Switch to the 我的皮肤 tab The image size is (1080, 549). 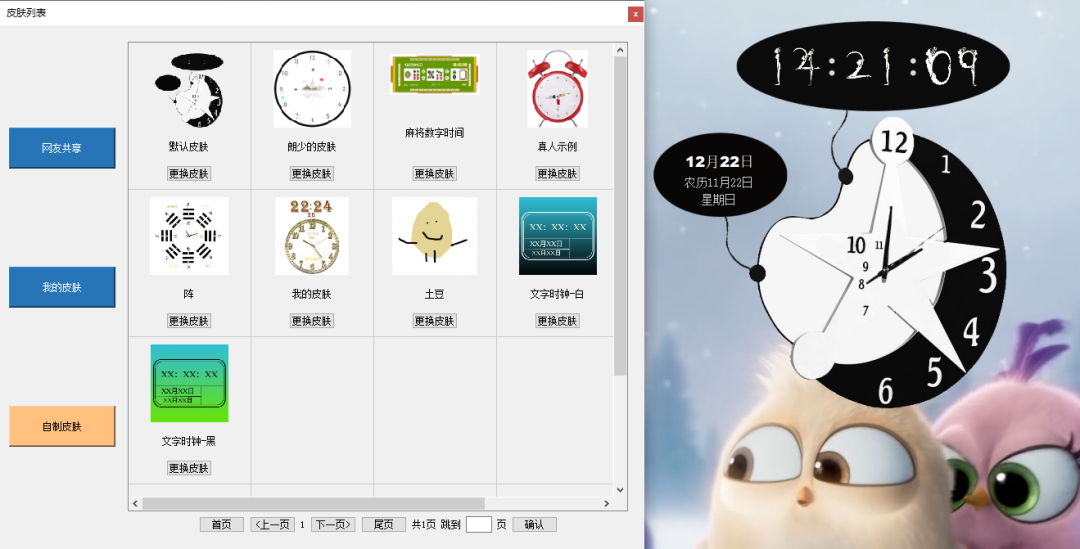click(62, 287)
